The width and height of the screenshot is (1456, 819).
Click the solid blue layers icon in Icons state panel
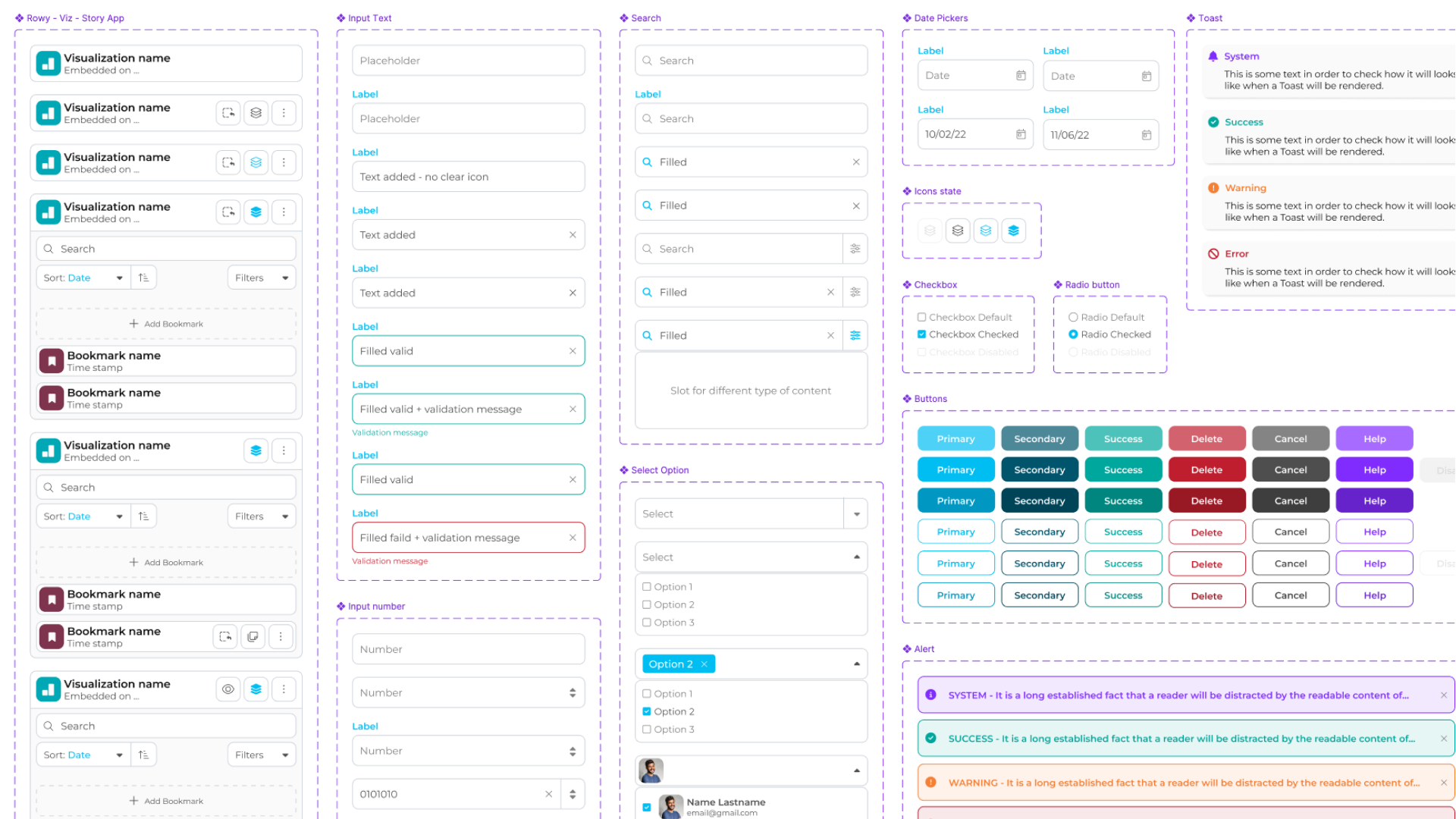point(1014,231)
